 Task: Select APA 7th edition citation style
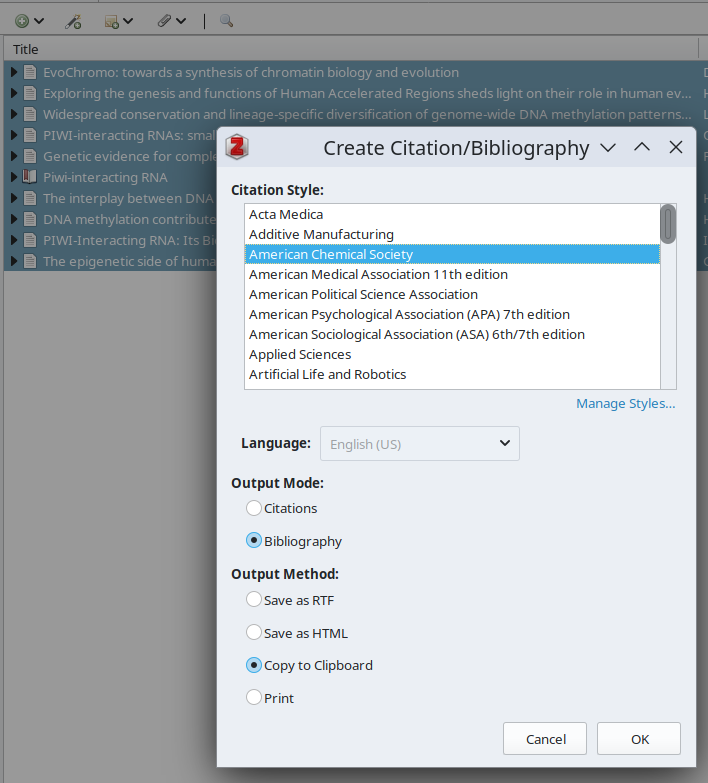point(452,314)
